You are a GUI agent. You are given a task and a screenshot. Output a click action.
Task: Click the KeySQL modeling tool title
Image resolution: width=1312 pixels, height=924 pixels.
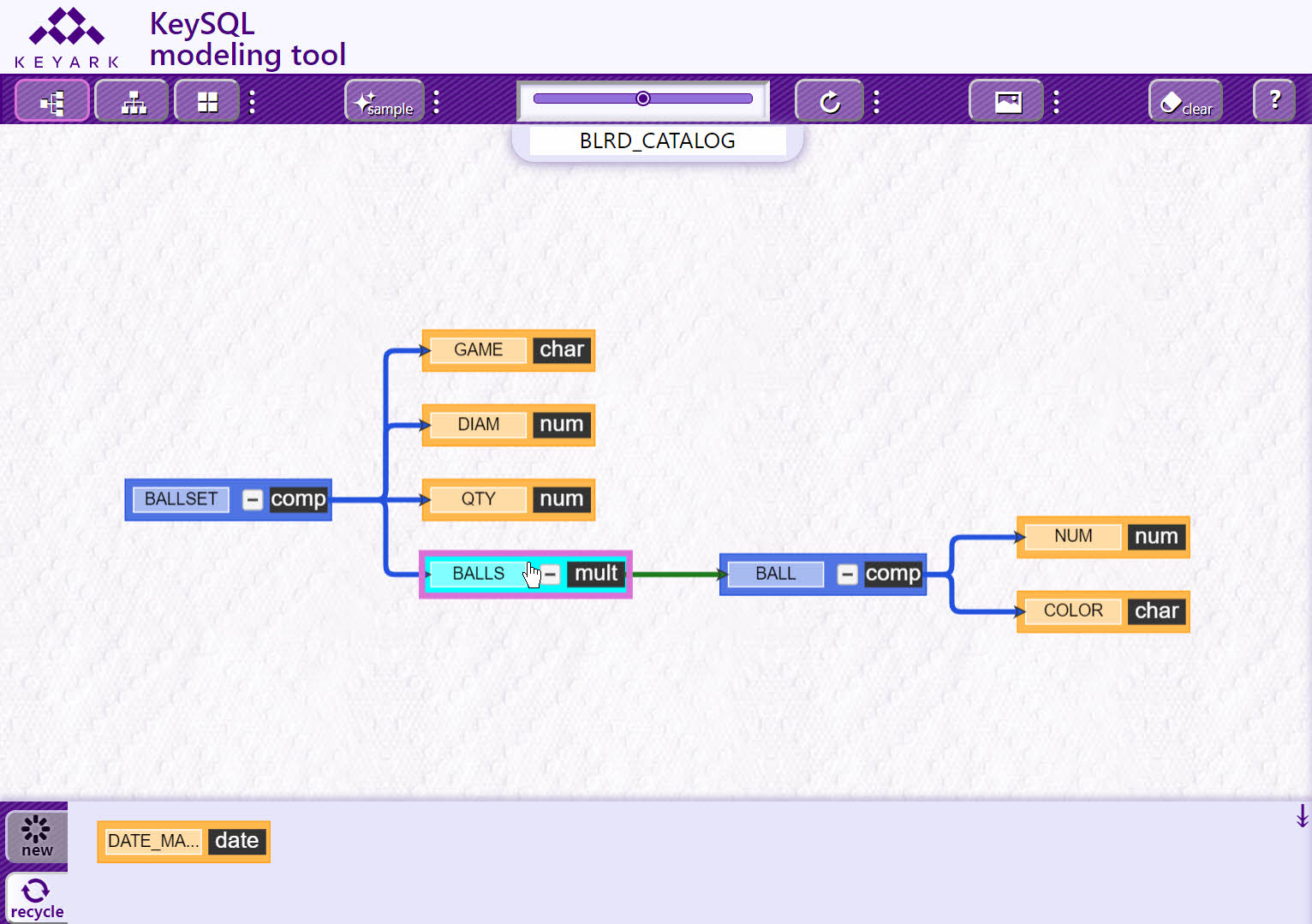coord(247,39)
